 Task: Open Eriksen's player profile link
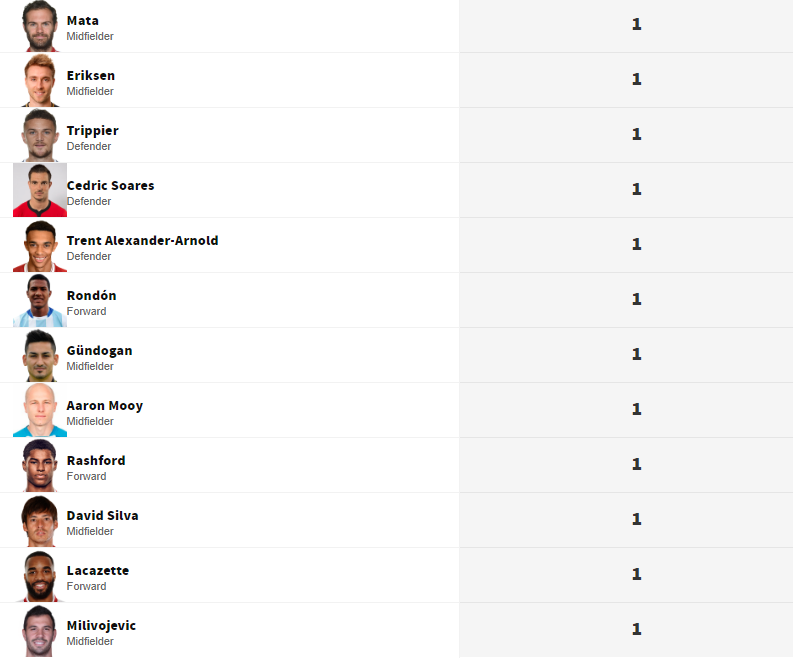coord(90,75)
